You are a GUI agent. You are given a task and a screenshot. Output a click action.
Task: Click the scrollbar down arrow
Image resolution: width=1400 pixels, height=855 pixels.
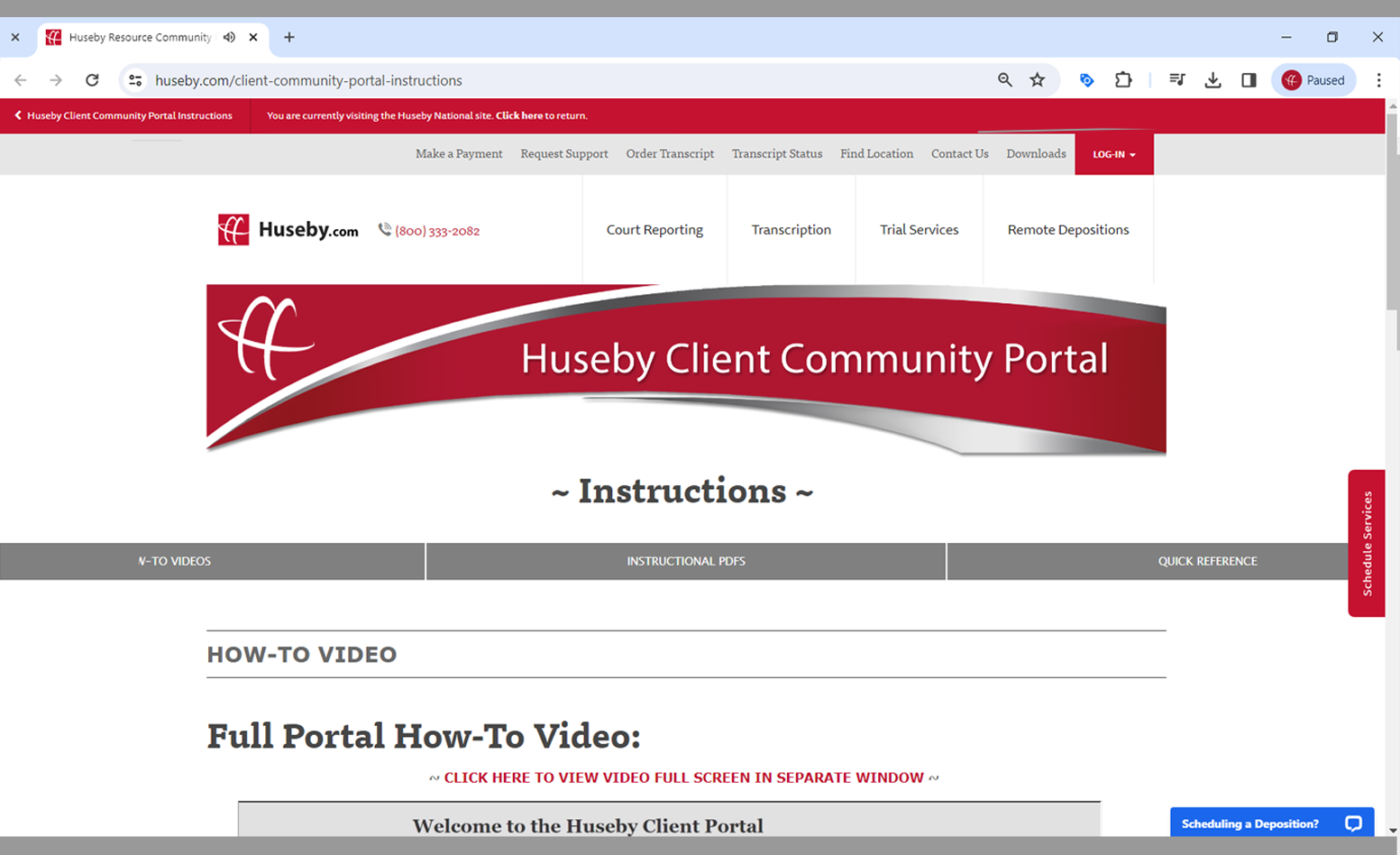coord(1392,830)
